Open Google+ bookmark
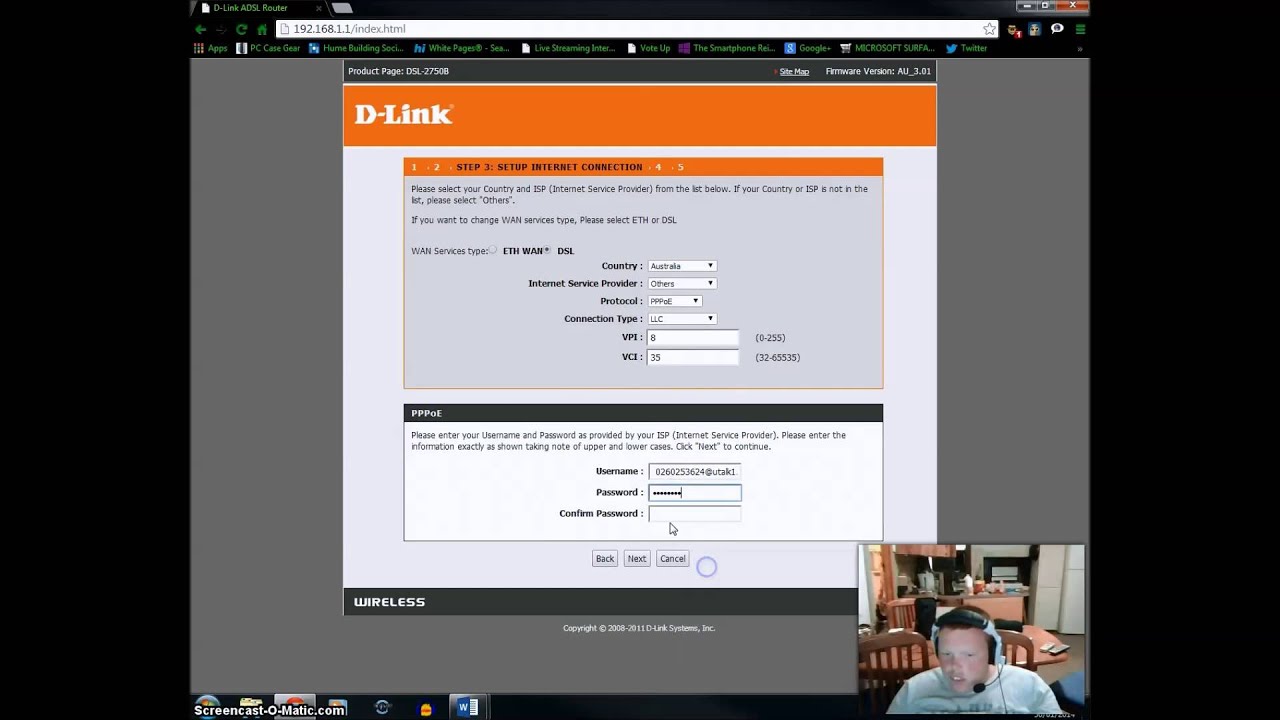1280x720 pixels. 808,48
